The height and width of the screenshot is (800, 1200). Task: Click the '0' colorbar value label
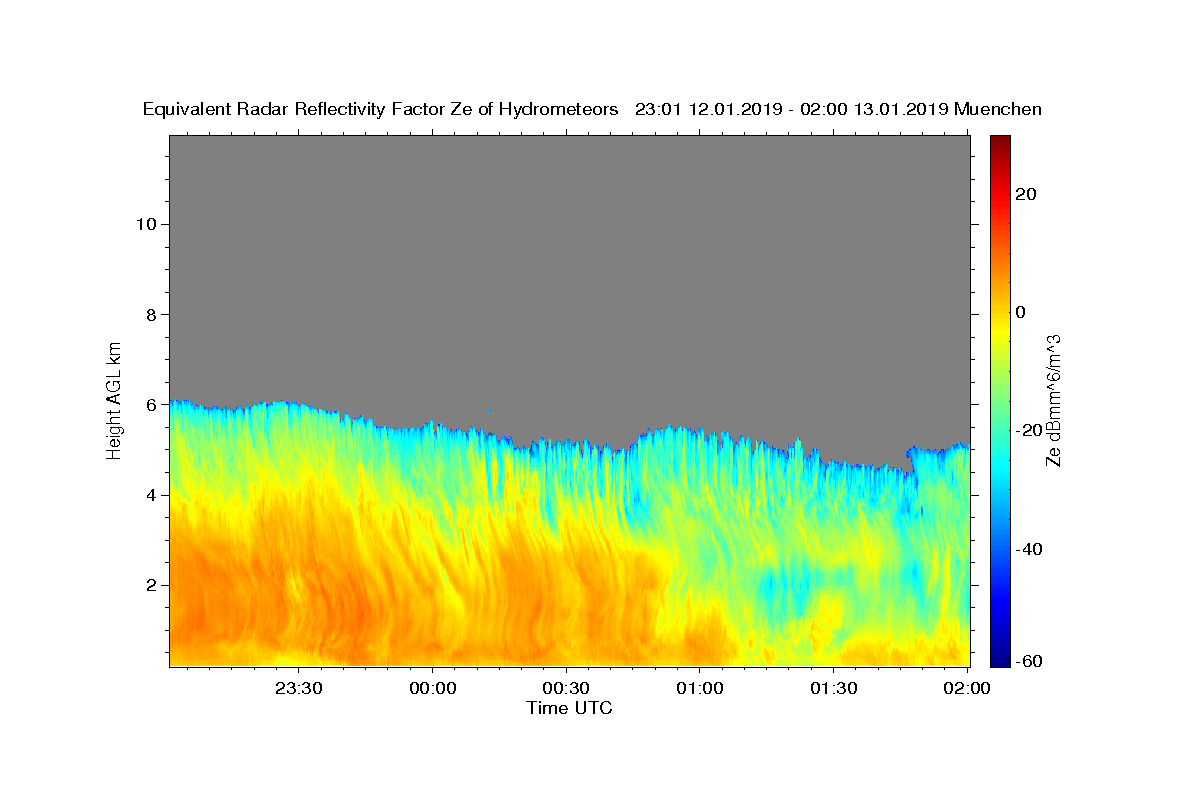point(1021,312)
